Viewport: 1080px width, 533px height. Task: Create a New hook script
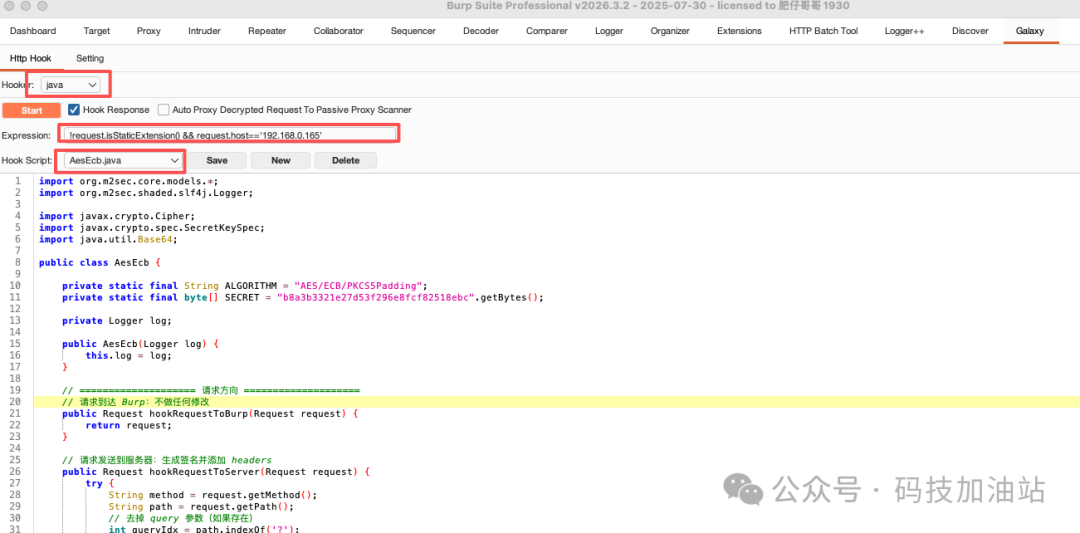pyautogui.click(x=280, y=160)
